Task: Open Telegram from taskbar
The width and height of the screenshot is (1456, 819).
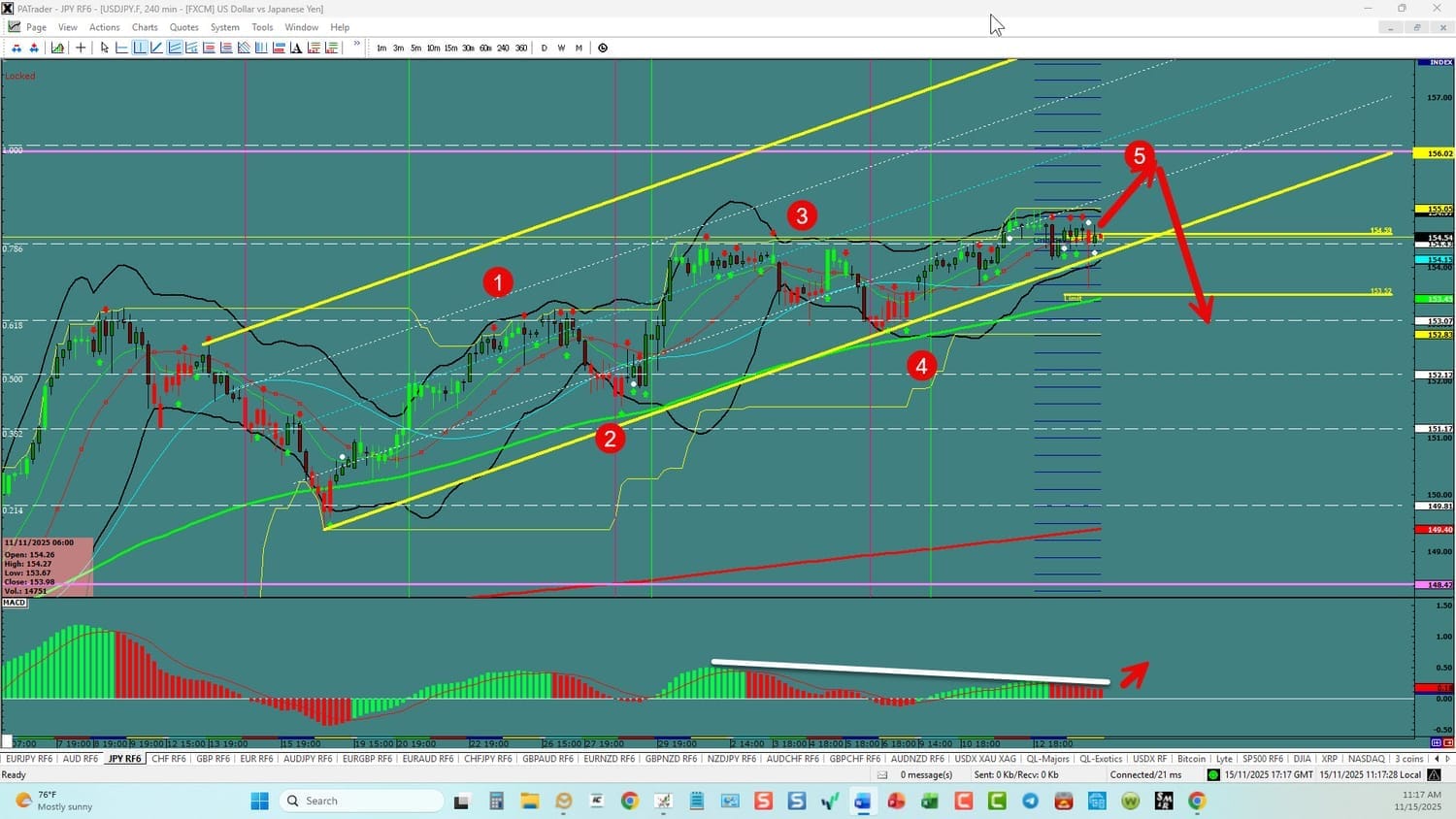Action: tap(1030, 801)
